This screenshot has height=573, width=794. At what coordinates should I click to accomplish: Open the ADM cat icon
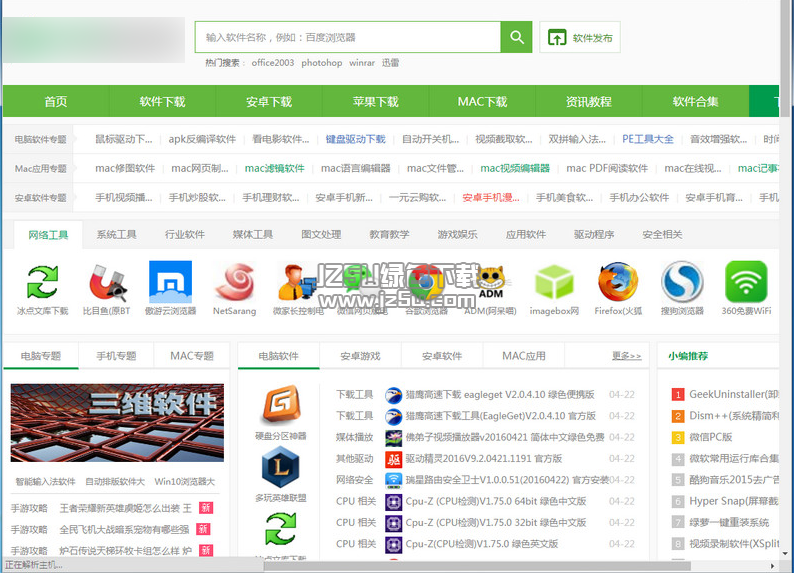point(490,282)
